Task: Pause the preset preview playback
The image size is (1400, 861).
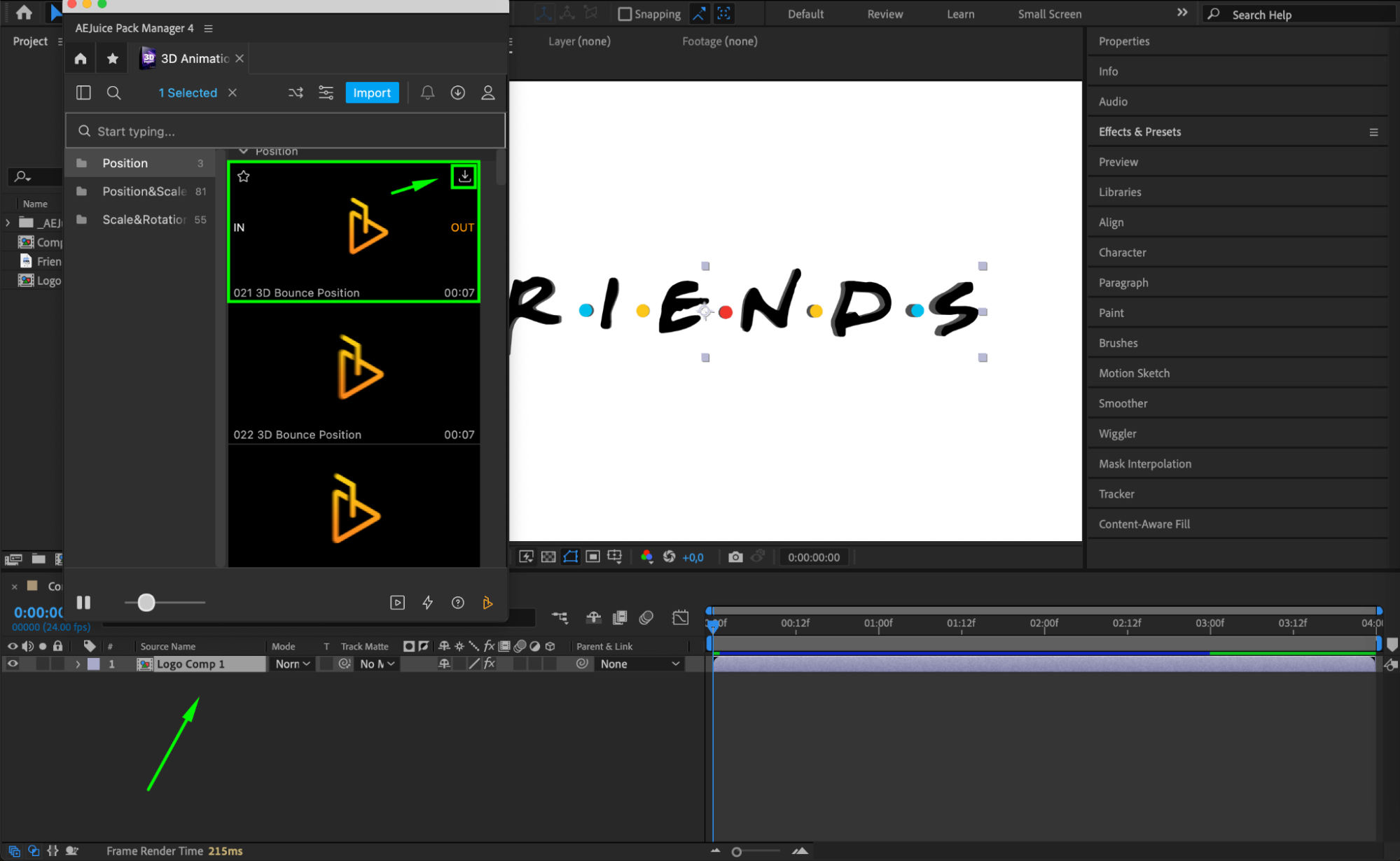Action: click(x=83, y=603)
